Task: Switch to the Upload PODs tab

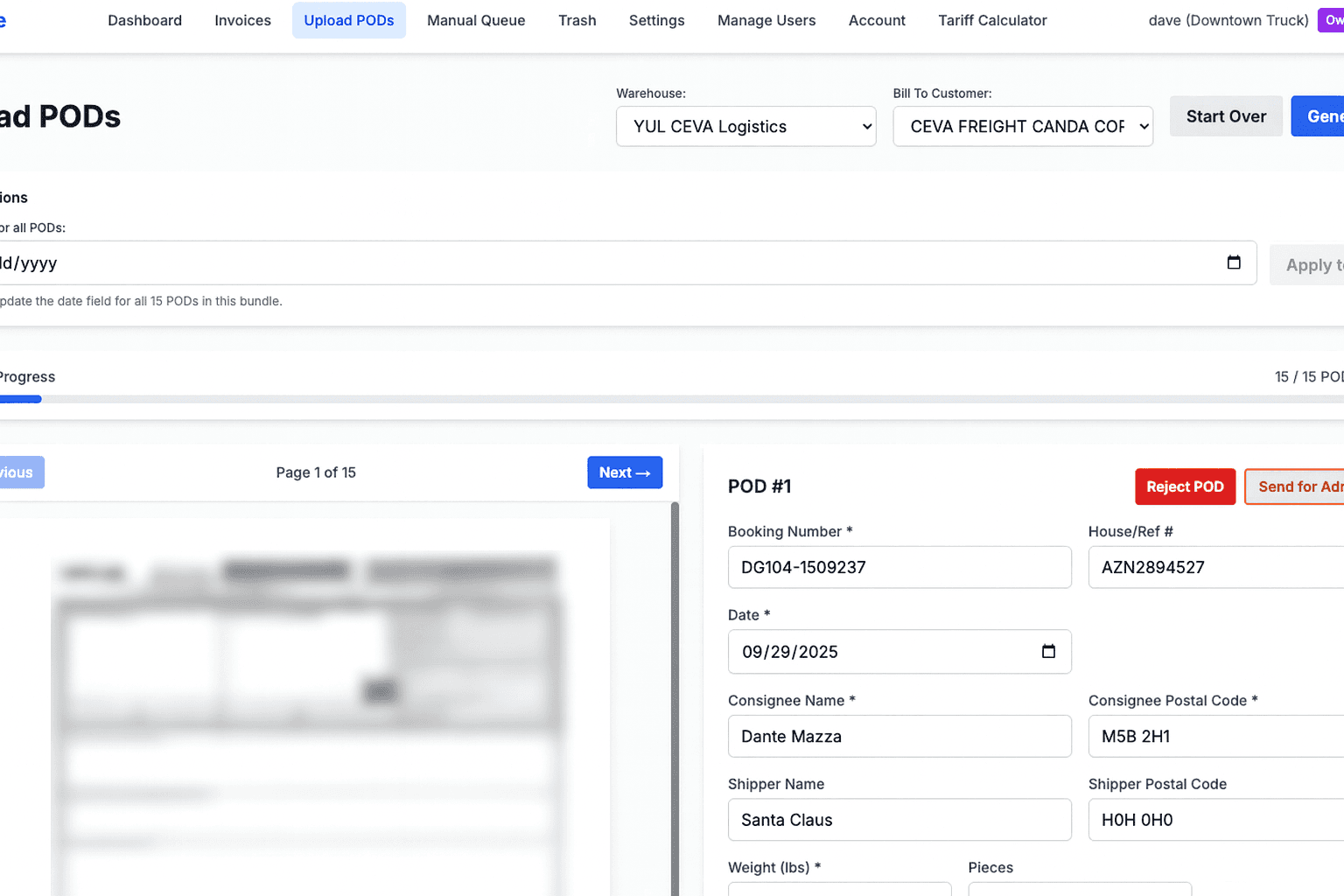Action: tap(348, 20)
